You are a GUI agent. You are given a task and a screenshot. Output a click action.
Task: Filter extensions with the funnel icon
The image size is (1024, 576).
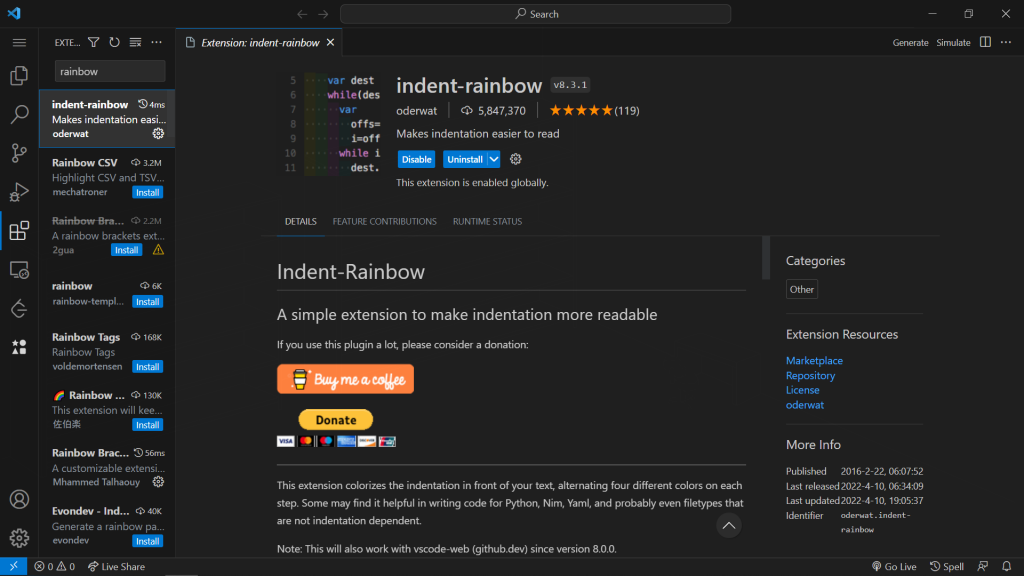click(x=93, y=42)
